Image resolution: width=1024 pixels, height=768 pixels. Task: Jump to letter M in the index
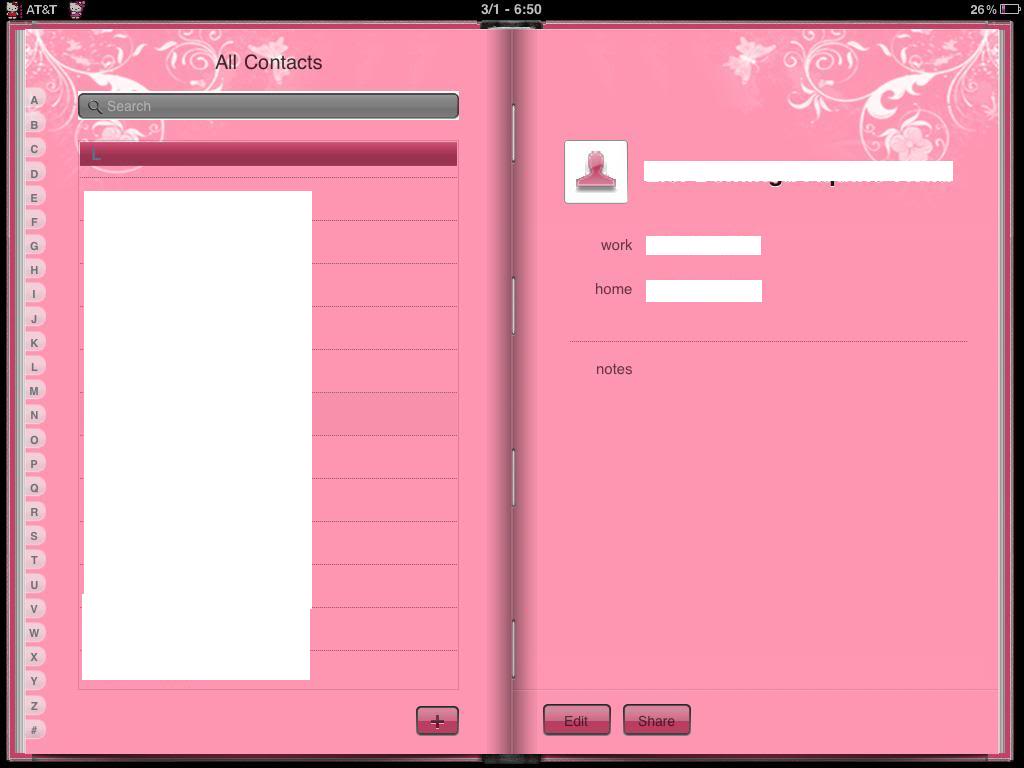click(x=34, y=391)
